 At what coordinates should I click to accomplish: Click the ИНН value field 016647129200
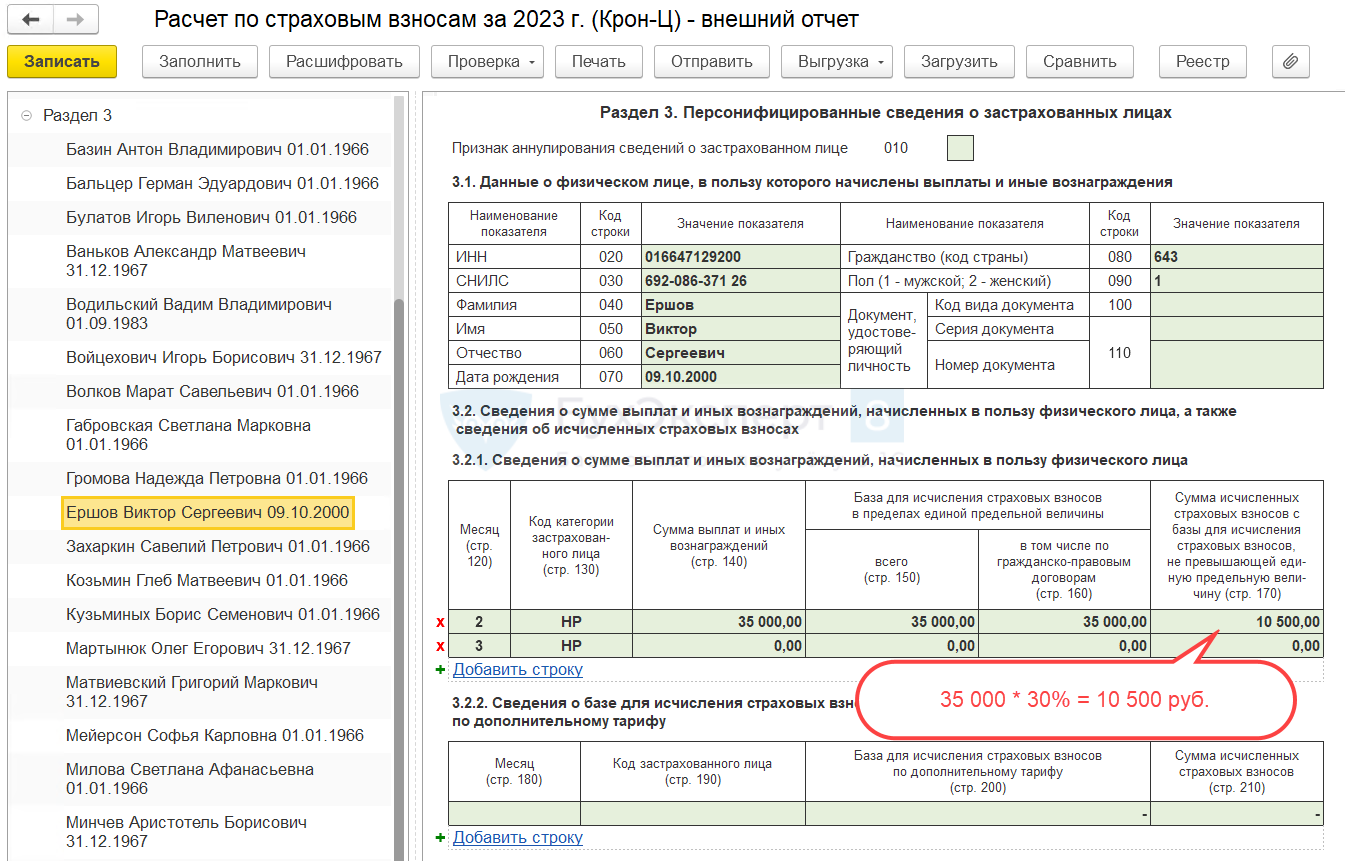(740, 257)
